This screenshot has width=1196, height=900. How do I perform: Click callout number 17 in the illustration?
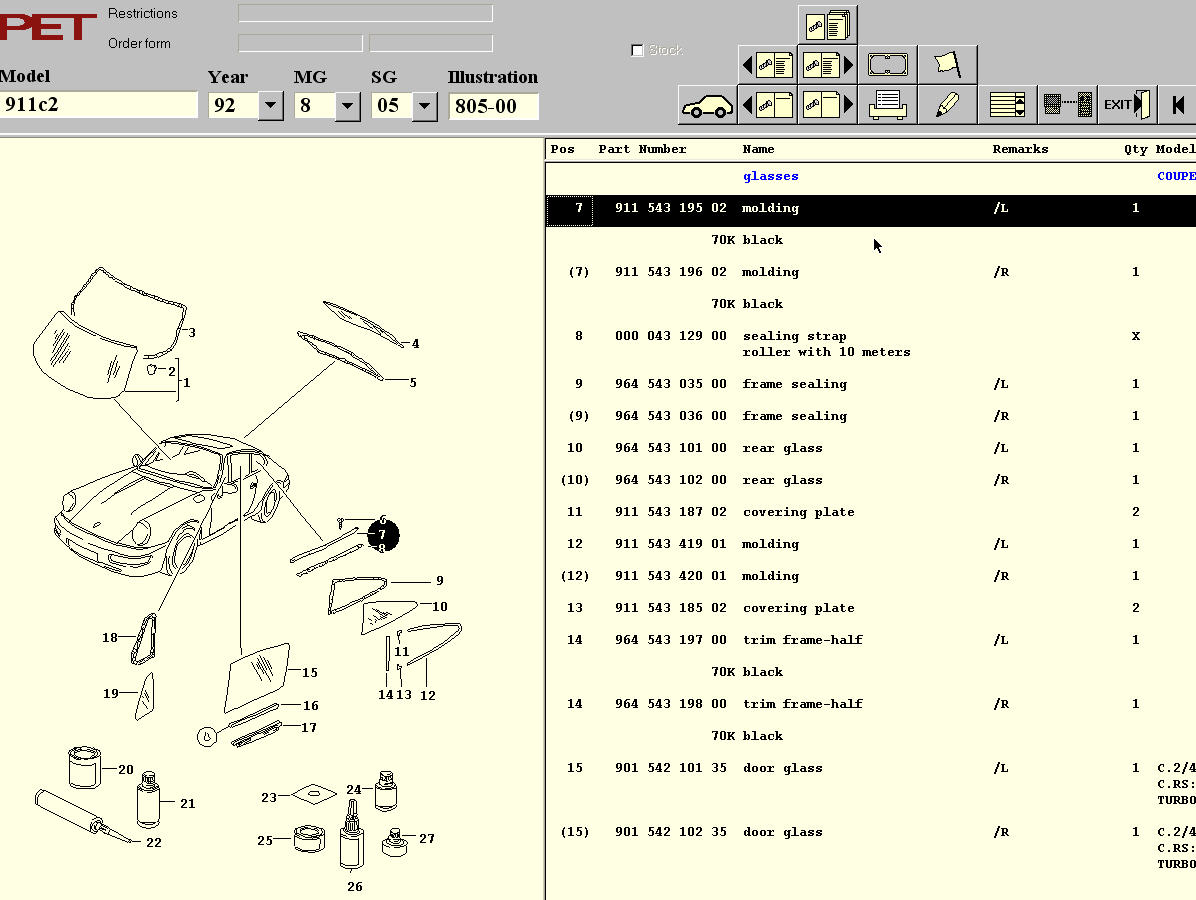(309, 728)
